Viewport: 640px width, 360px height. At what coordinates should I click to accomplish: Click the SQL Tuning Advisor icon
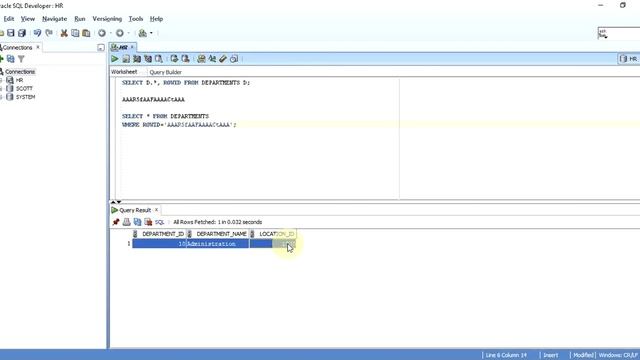[159, 59]
